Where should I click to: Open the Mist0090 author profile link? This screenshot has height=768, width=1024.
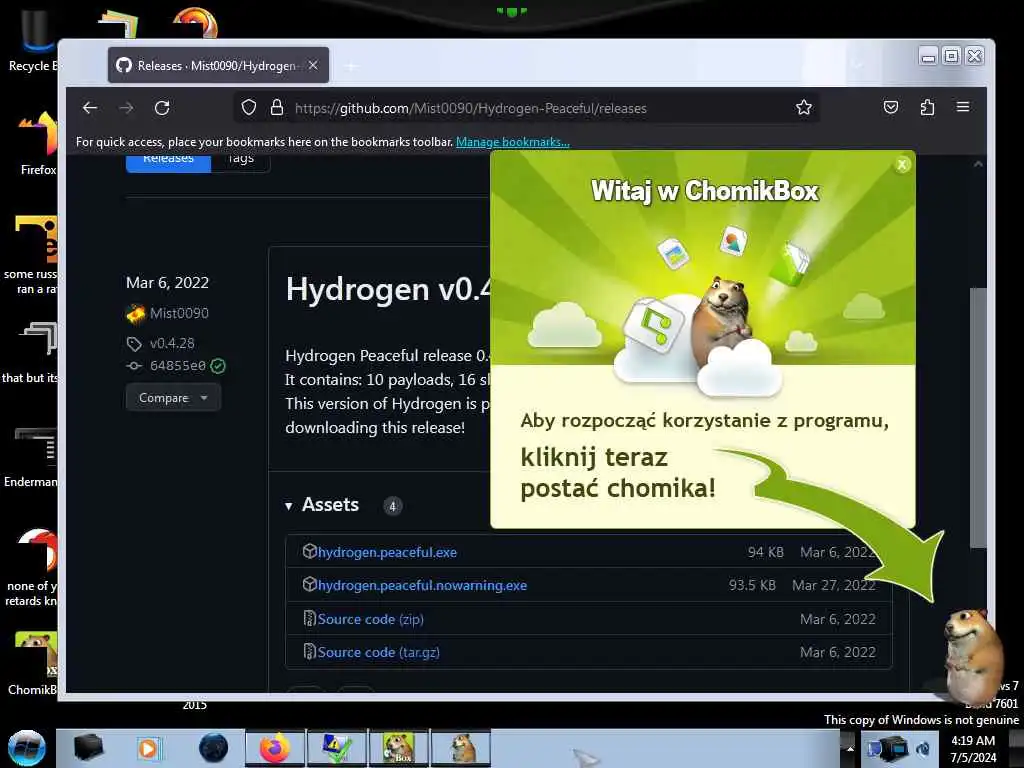(179, 313)
